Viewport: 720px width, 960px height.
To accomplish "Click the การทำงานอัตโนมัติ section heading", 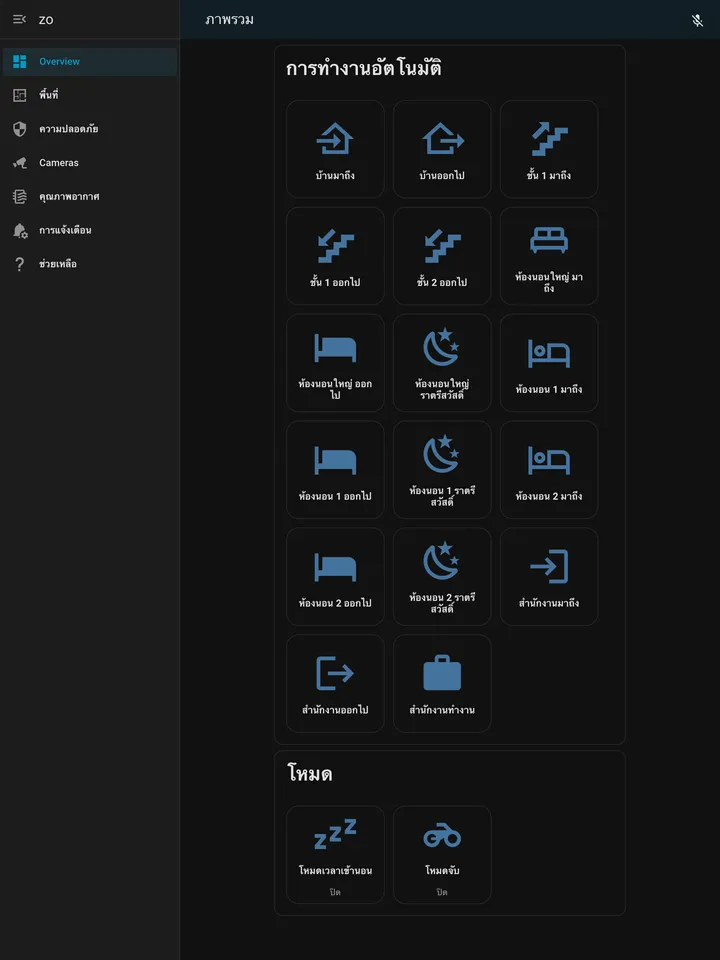I will (364, 69).
